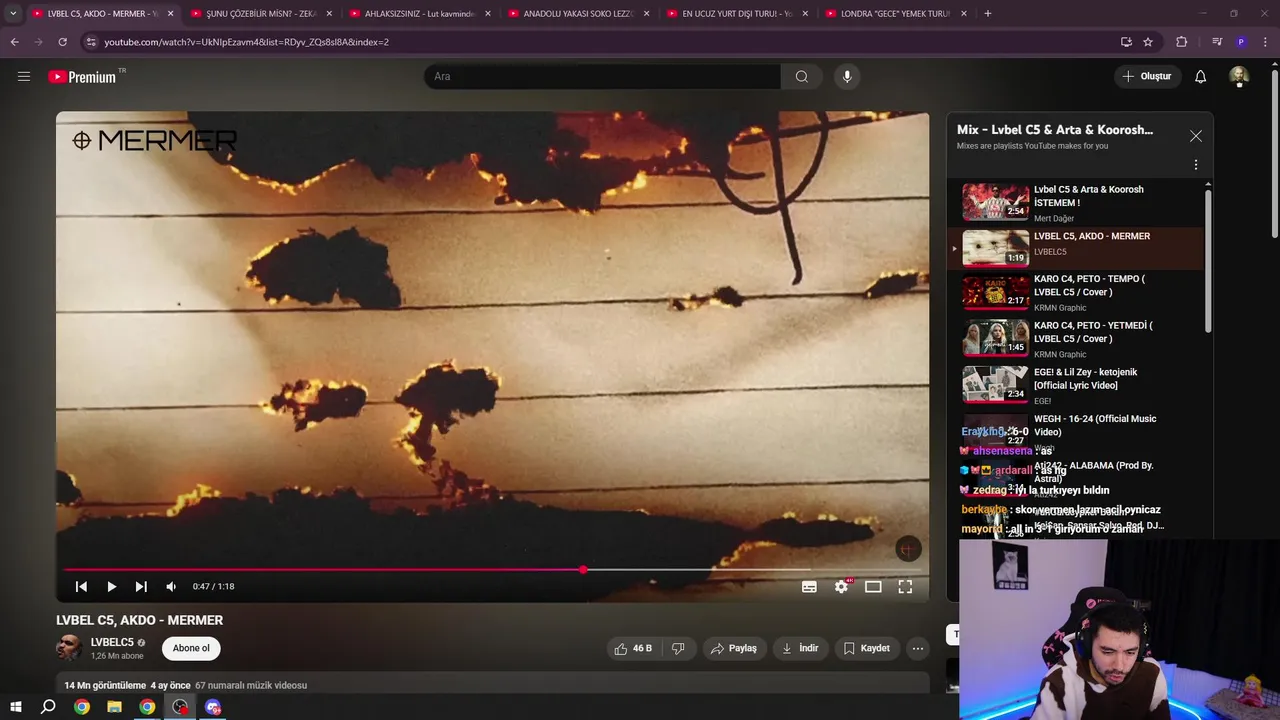The image size is (1280, 720).
Task: Reload the current page
Action: (x=62, y=42)
